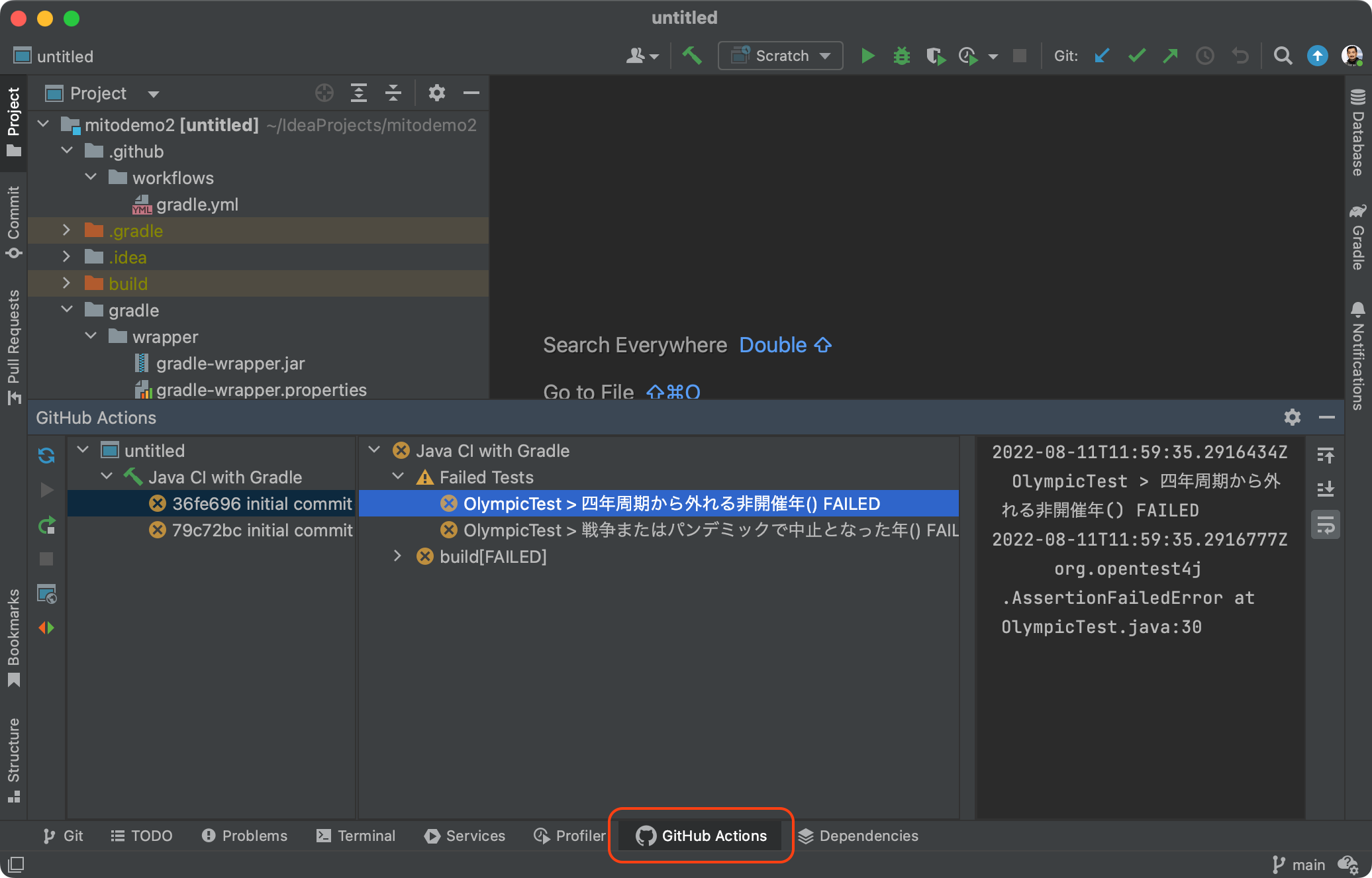Viewport: 1372px width, 878px height.
Task: Click the green rerun workflow icon
Action: tap(46, 525)
